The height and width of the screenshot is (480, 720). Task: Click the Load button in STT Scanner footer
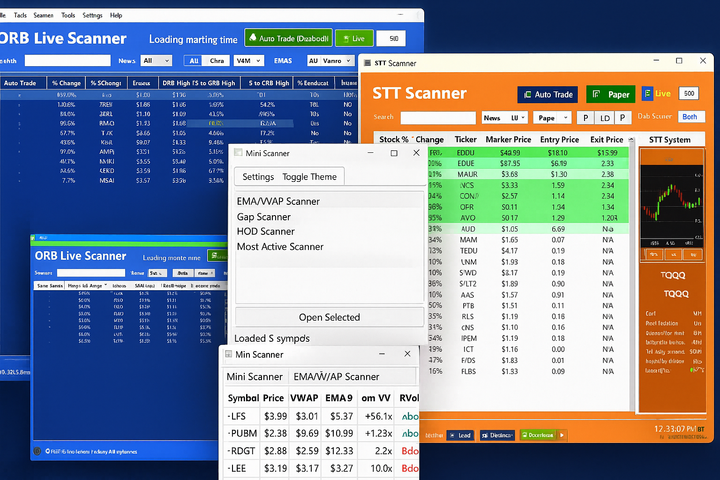[460, 435]
